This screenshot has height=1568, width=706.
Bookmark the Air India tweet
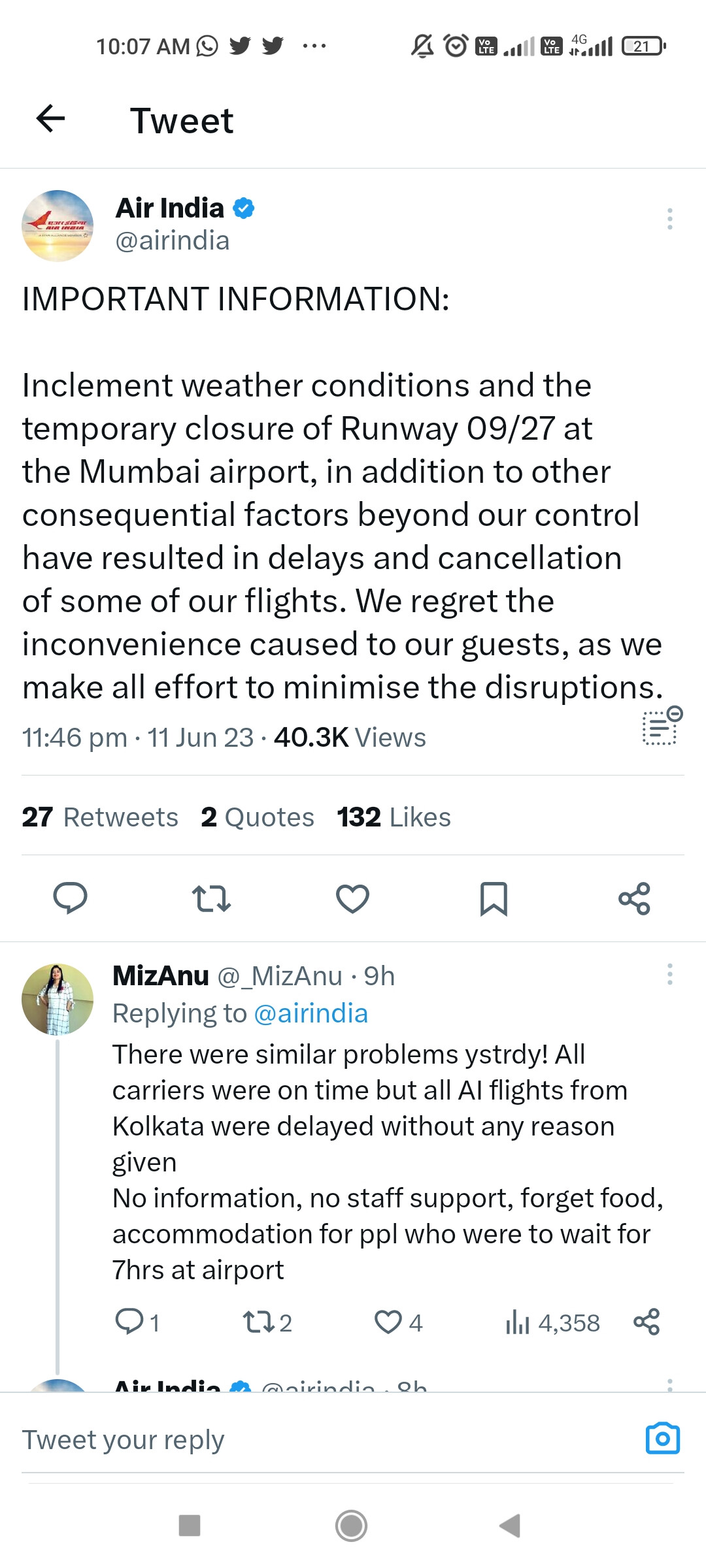pyautogui.click(x=494, y=898)
